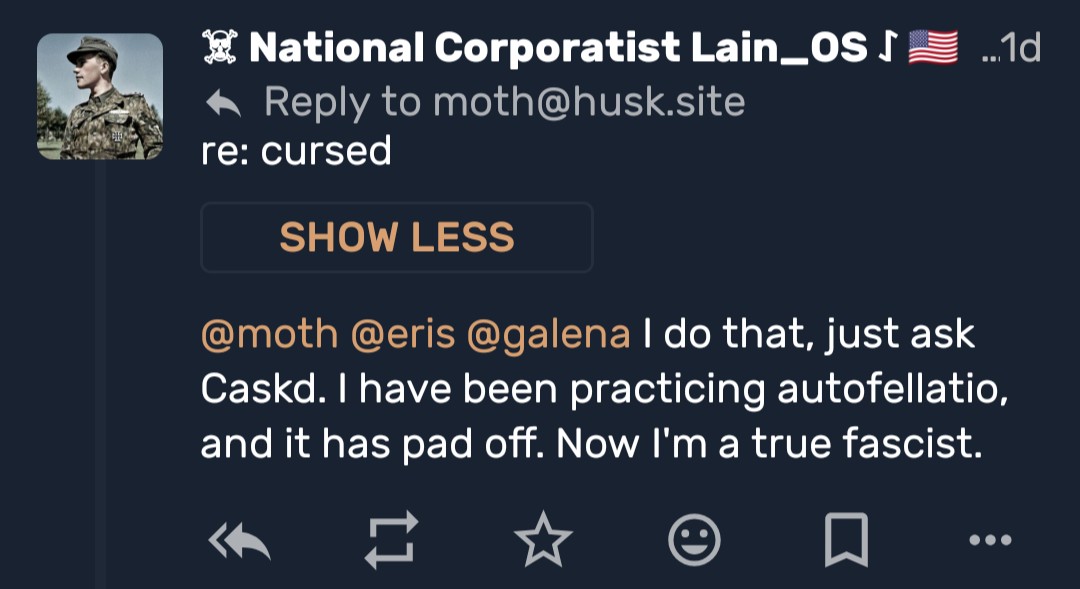Click the music note symbol in the display name
The height and width of the screenshot is (589, 1080).
click(x=888, y=47)
